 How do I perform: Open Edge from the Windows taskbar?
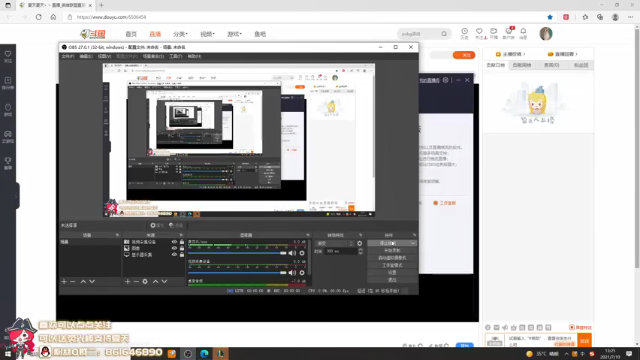[x=204, y=353]
